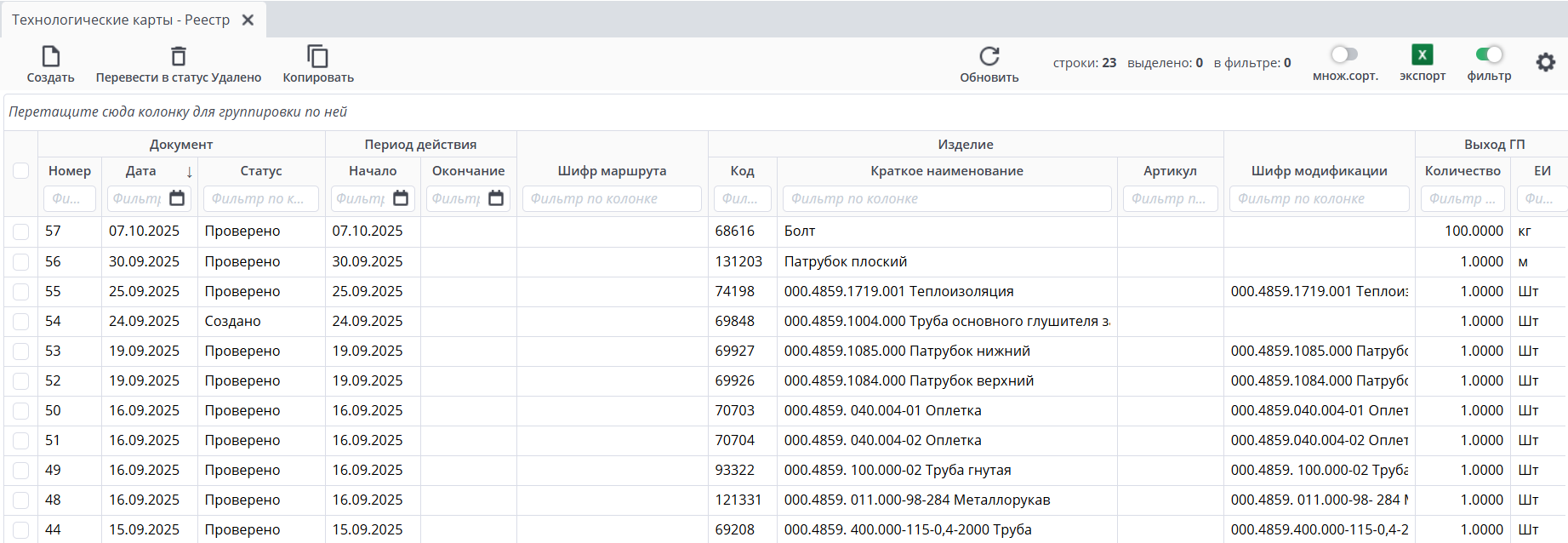Viewport: 1568px width, 543px height.
Task: Enable the multi-sort toggle
Action: pos(1344,54)
